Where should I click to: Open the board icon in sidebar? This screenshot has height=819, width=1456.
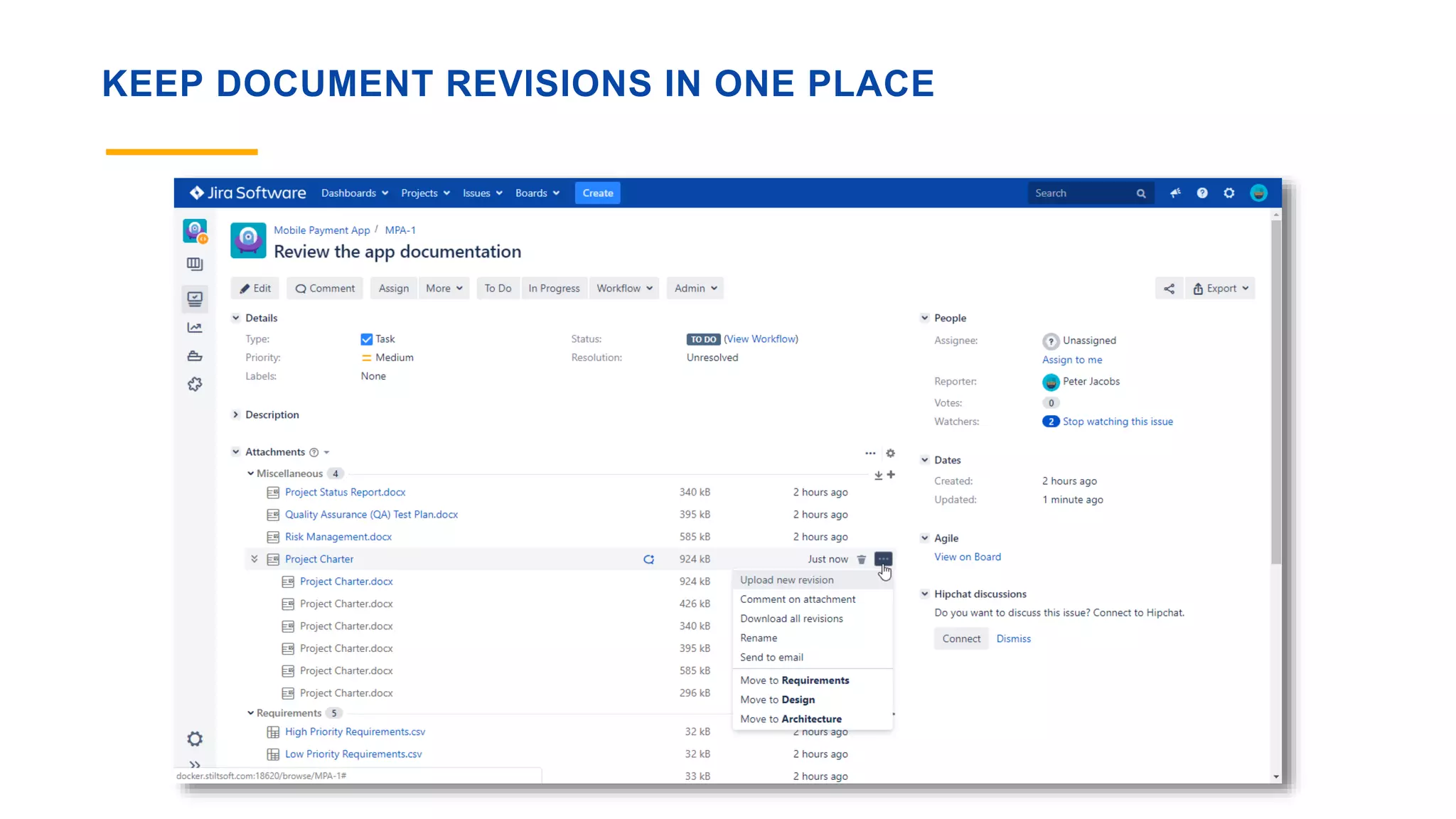195,264
